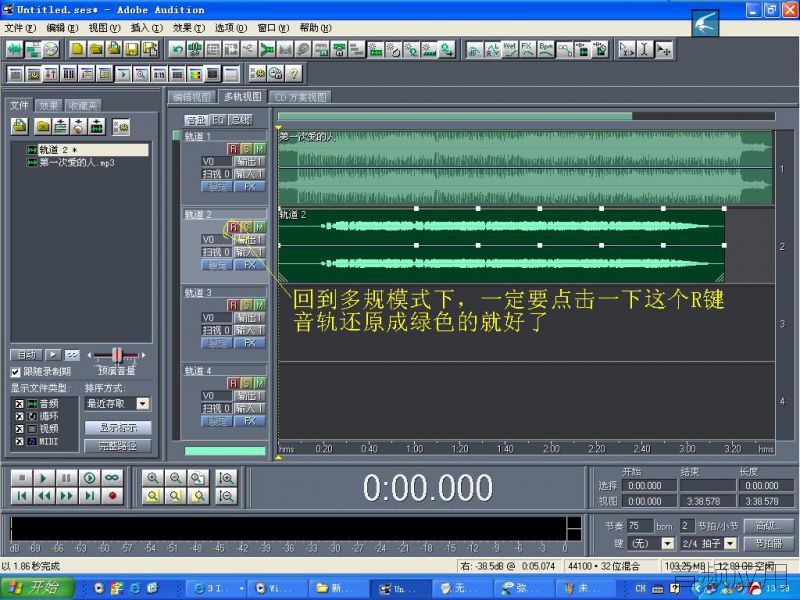Screen dimensions: 800x600
Task: Choose input device for 轨道 3 via 输入1
Action: click(x=249, y=330)
